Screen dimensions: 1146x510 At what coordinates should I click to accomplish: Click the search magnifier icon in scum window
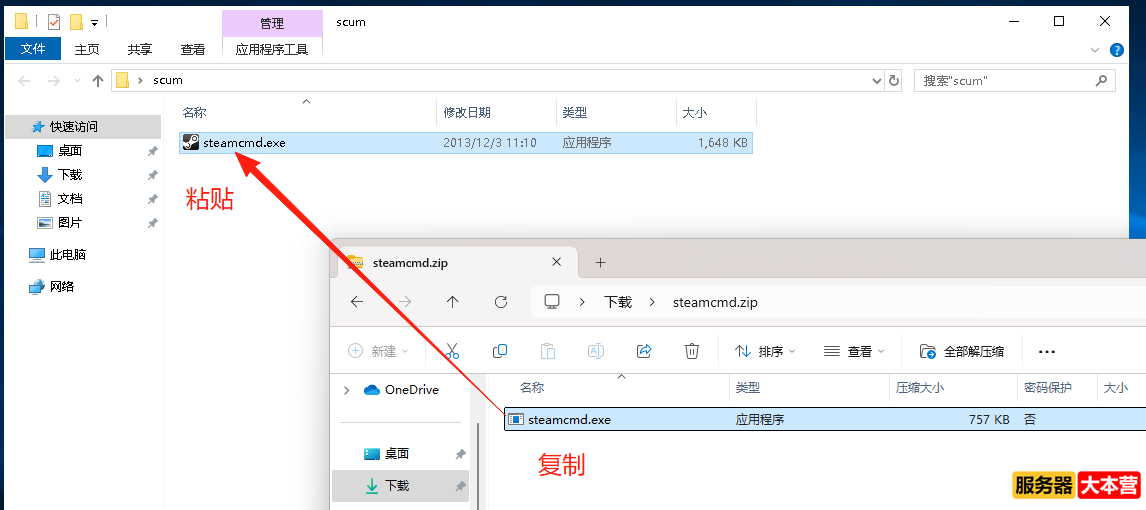click(x=1101, y=80)
